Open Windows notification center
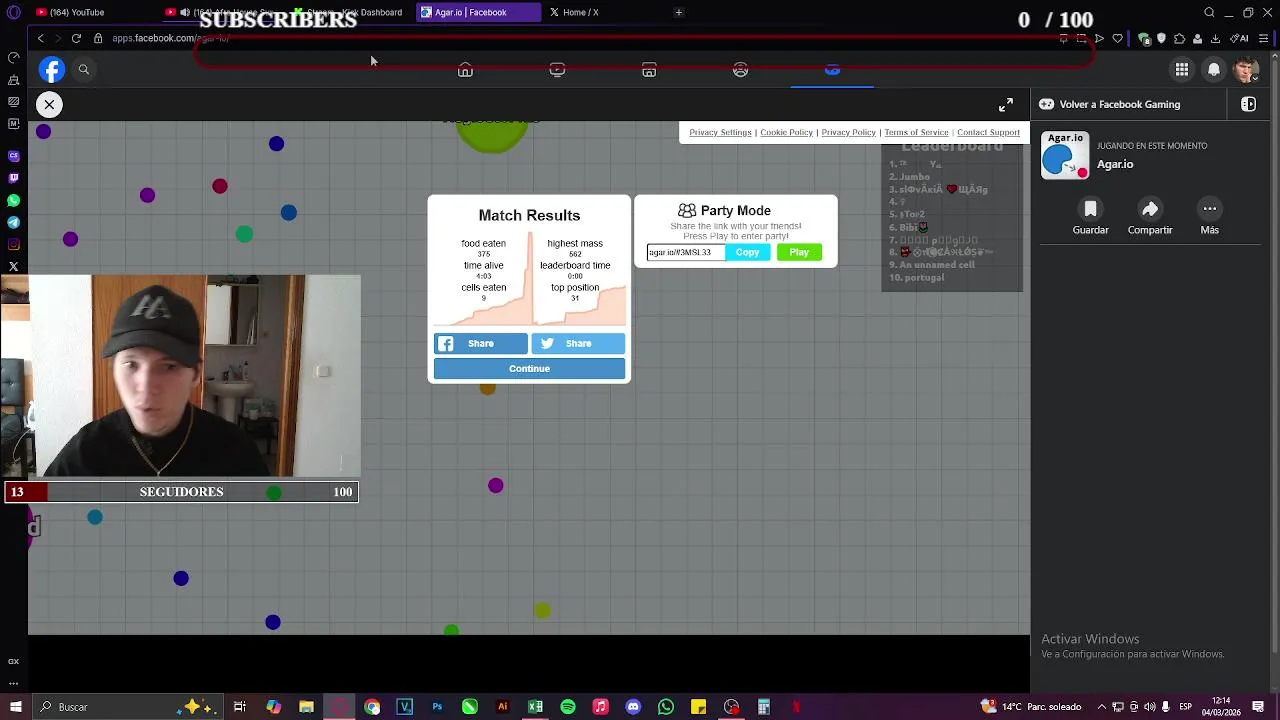The image size is (1280, 720). (x=1258, y=707)
